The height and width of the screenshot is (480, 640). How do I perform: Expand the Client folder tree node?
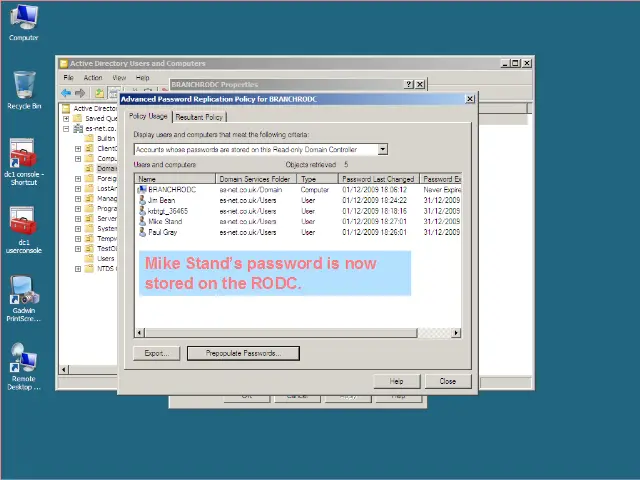coord(78,149)
